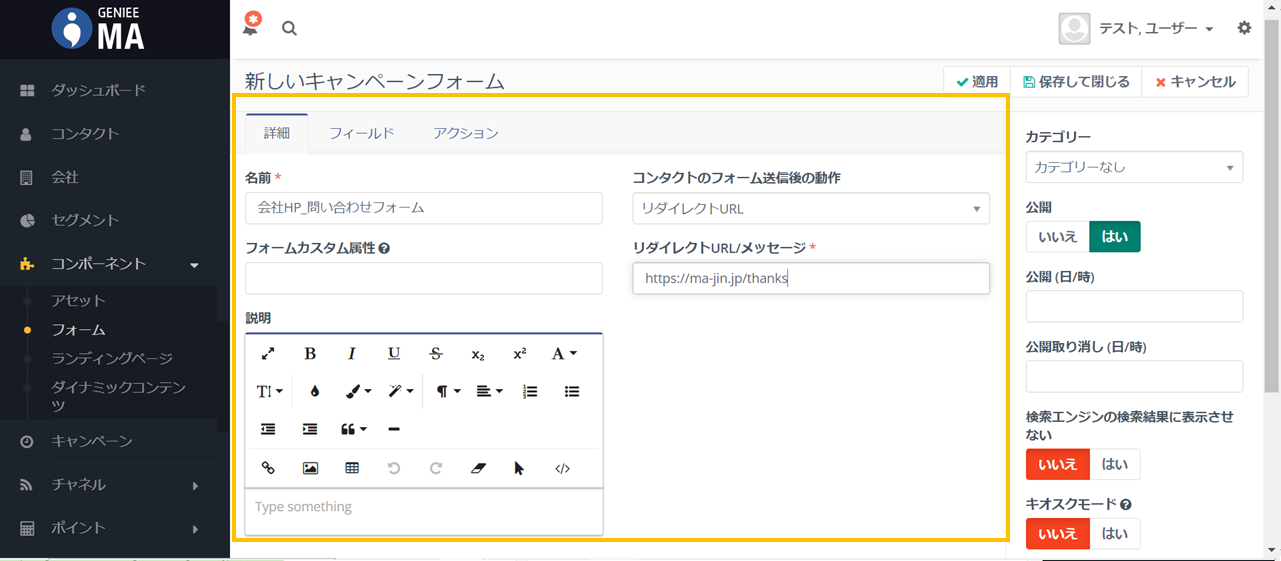Clear formatting with eraser icon
1281x561 pixels.
click(x=478, y=468)
